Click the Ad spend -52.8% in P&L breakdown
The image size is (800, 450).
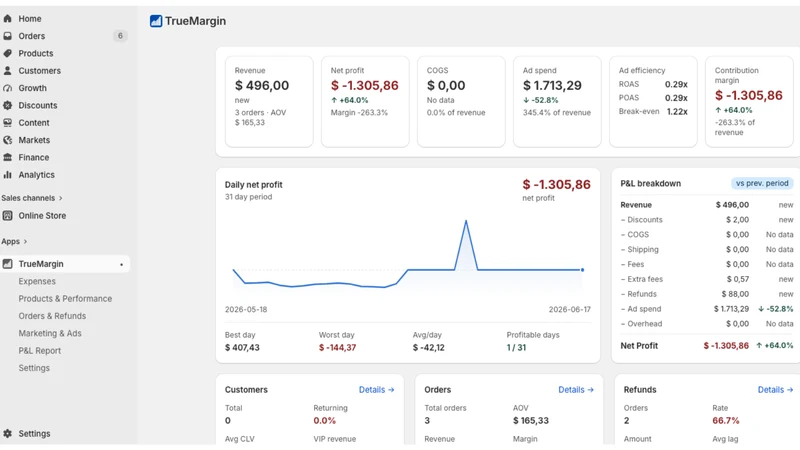776,309
